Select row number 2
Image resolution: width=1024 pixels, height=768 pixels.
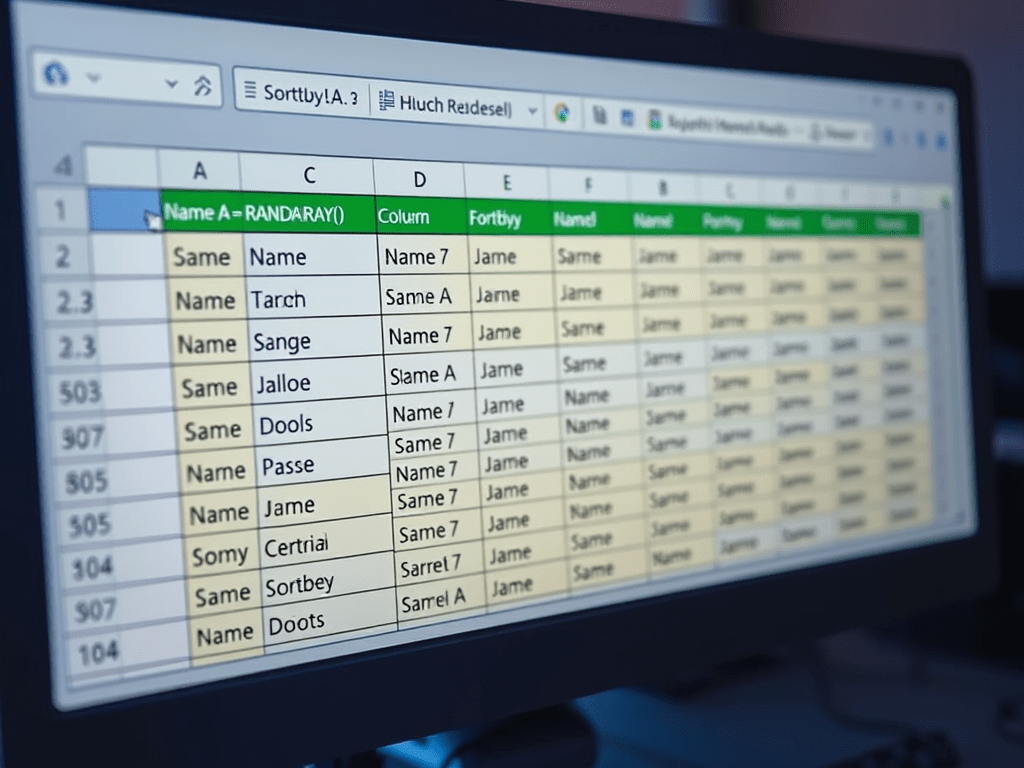pyautogui.click(x=62, y=257)
